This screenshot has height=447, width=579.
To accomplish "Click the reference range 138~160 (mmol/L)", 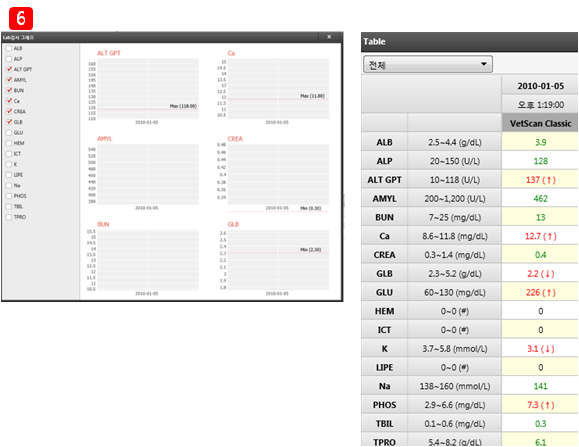I will tap(455, 386).
